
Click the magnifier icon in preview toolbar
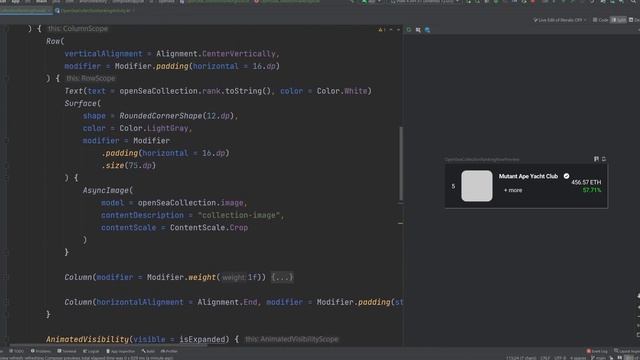(x=427, y=30)
